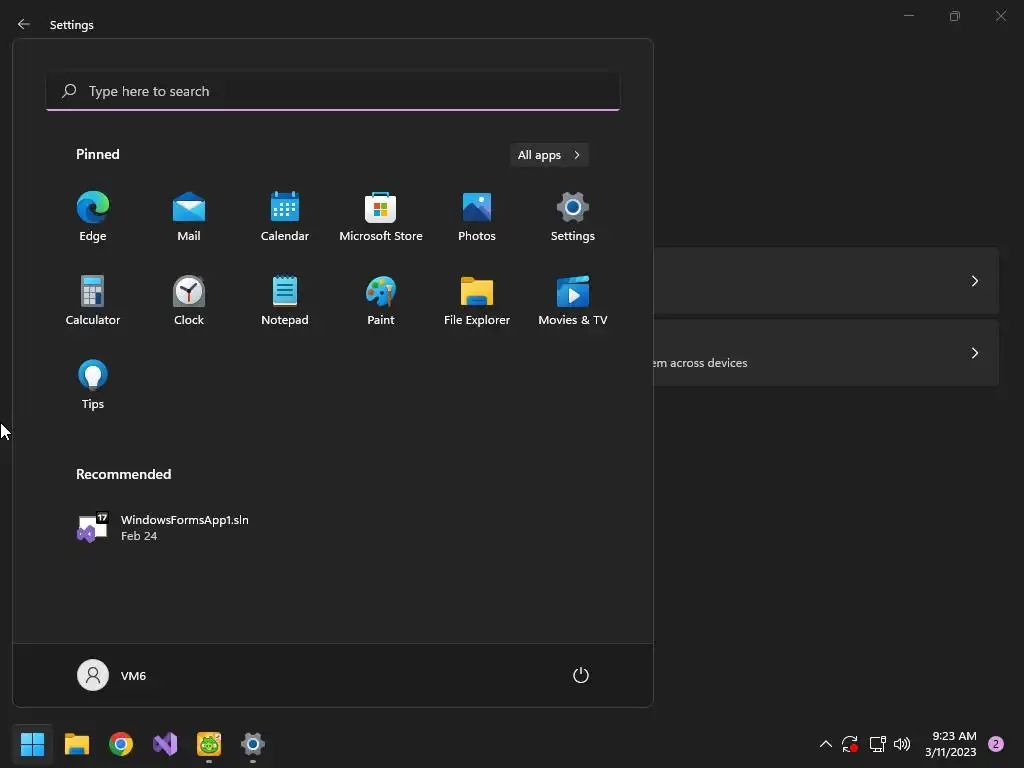
Task: Click the Type here to search box
Action: click(333, 91)
